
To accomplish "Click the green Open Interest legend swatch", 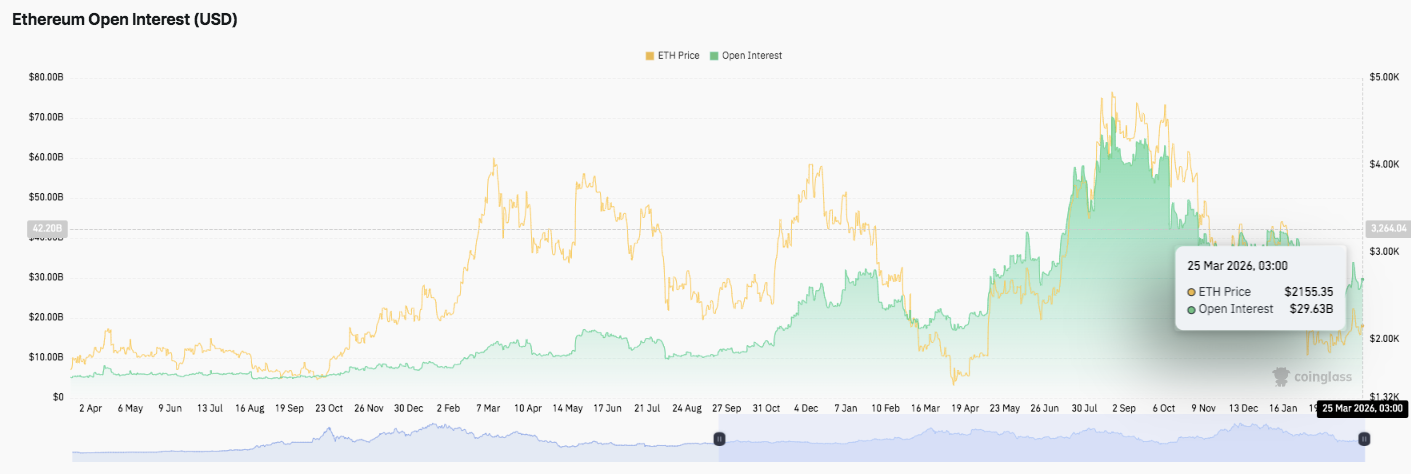I will (714, 55).
